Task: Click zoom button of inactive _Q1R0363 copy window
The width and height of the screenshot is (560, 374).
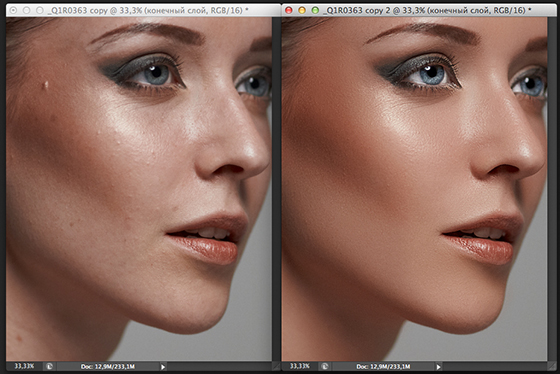Action: pyautogui.click(x=40, y=10)
